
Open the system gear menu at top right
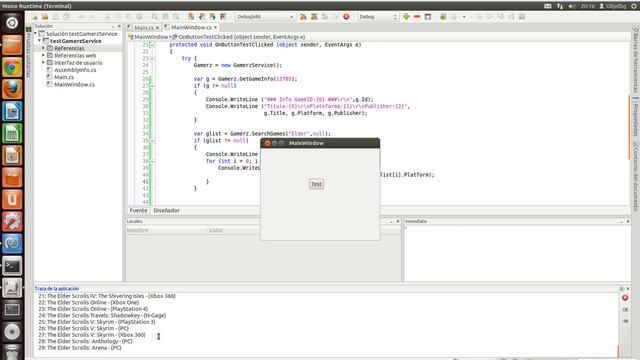634,6
